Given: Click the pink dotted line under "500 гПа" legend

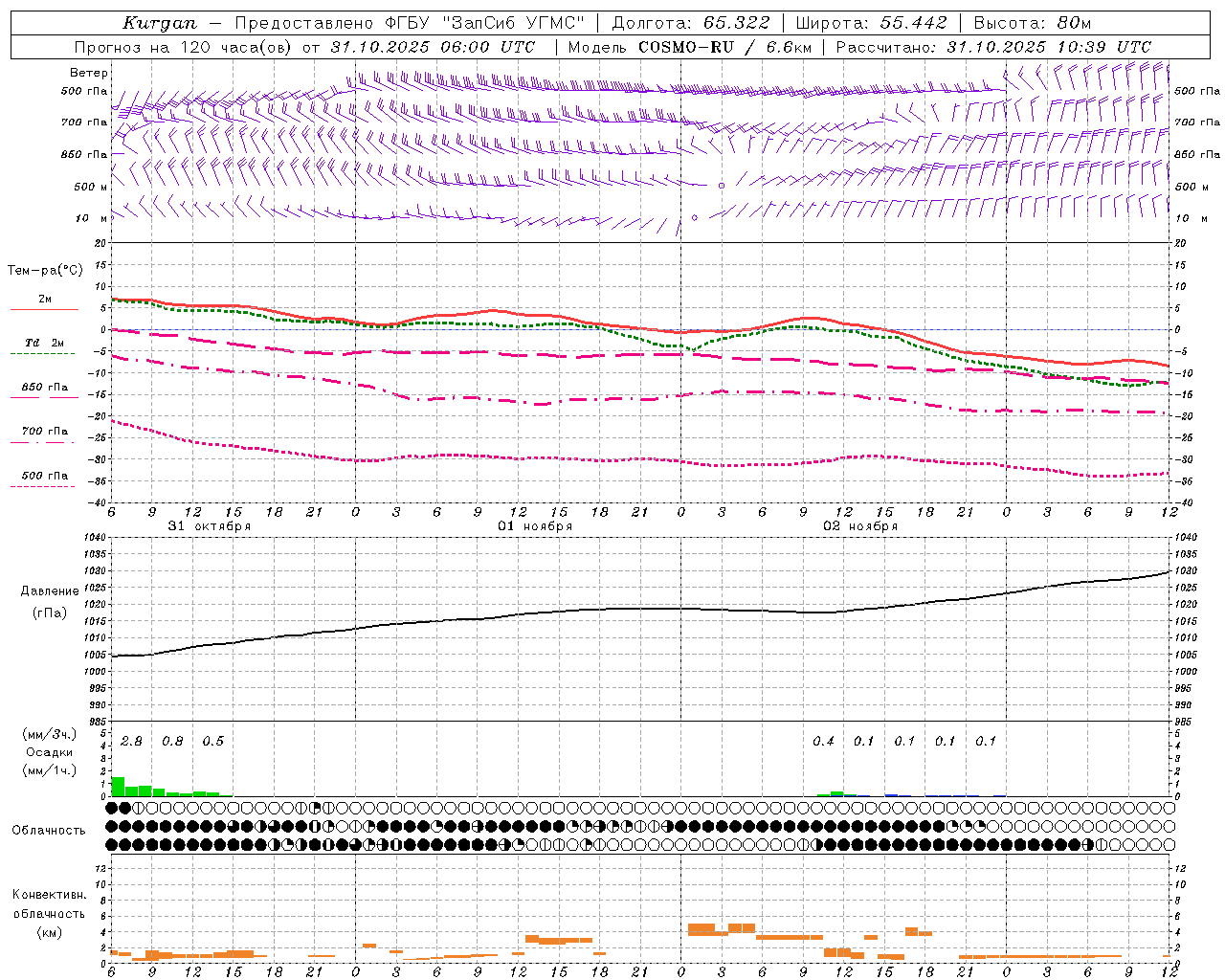Looking at the screenshot, I should click(x=42, y=486).
